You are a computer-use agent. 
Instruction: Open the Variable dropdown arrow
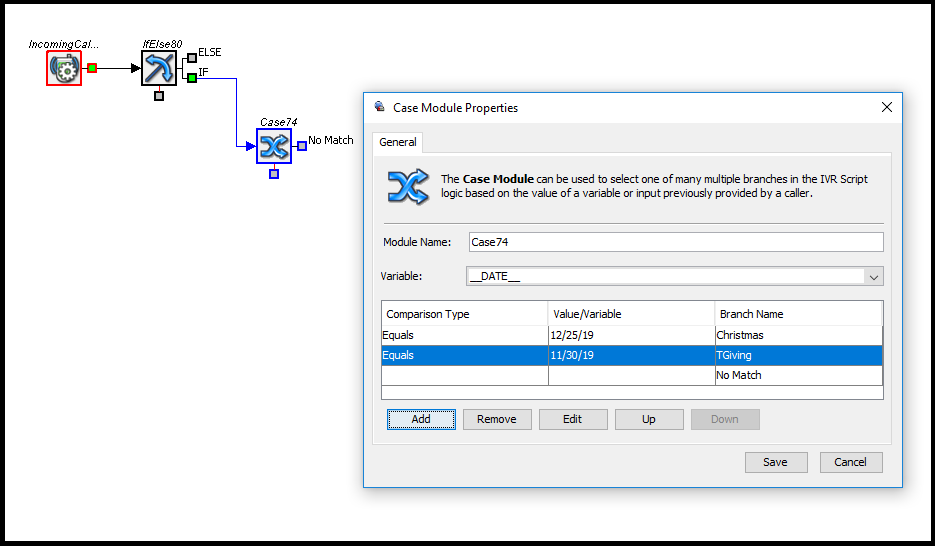point(874,277)
